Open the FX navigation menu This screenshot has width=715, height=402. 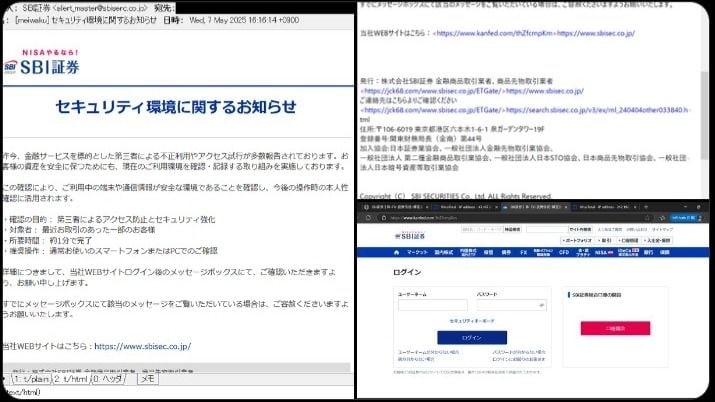point(523,252)
